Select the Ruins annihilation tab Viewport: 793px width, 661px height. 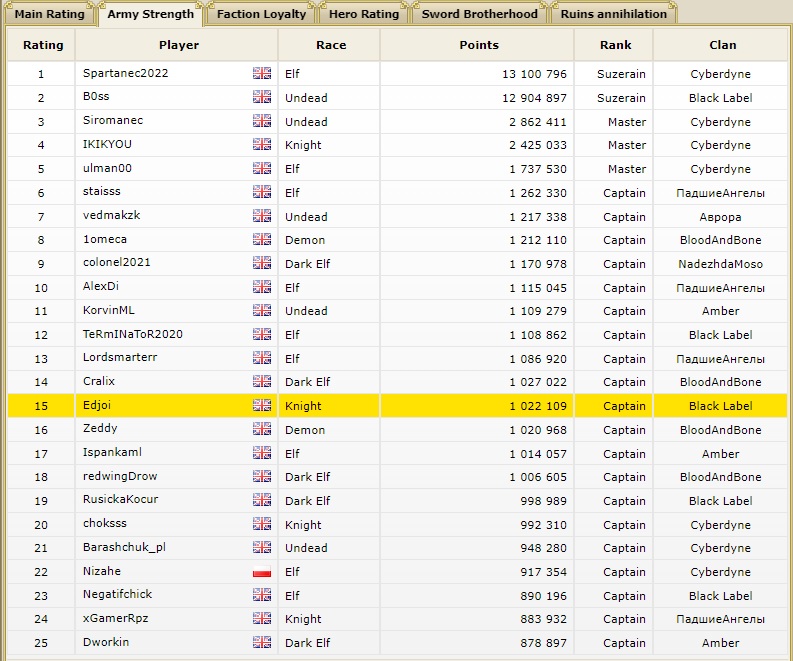pos(613,14)
